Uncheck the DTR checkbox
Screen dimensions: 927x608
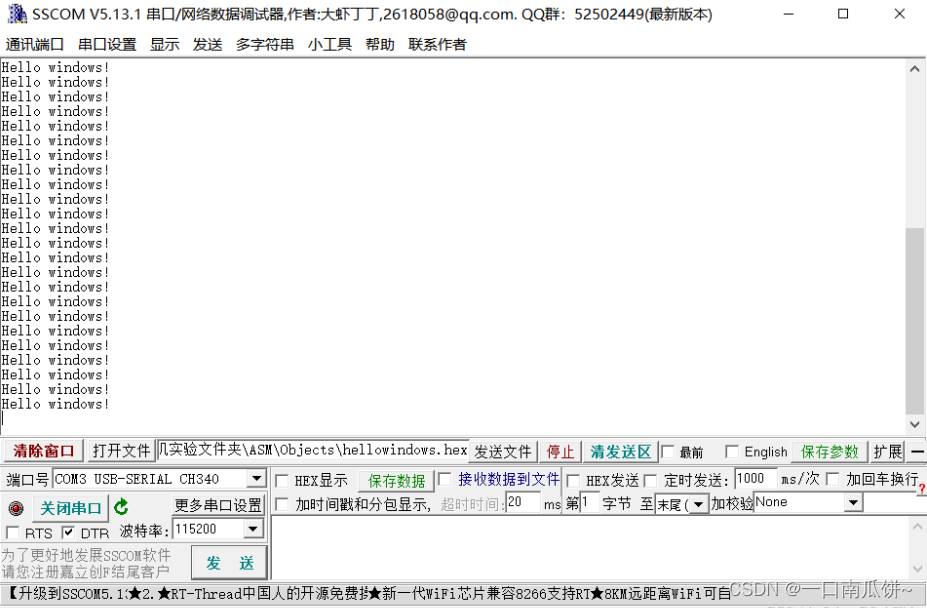tap(67, 533)
